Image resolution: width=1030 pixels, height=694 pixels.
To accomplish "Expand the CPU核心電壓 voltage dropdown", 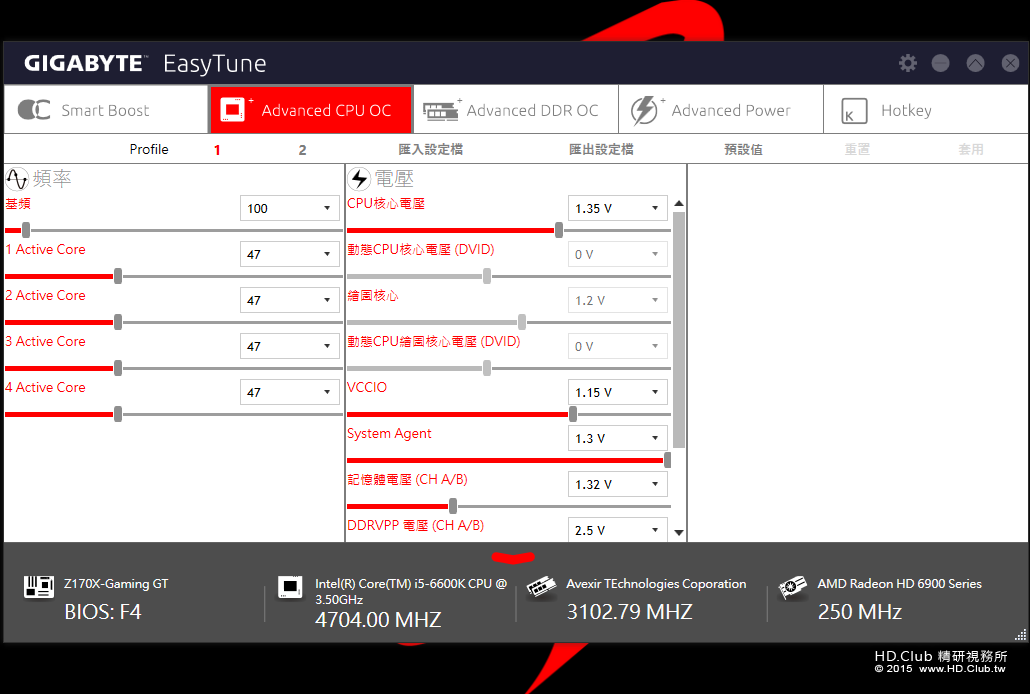I will click(617, 208).
